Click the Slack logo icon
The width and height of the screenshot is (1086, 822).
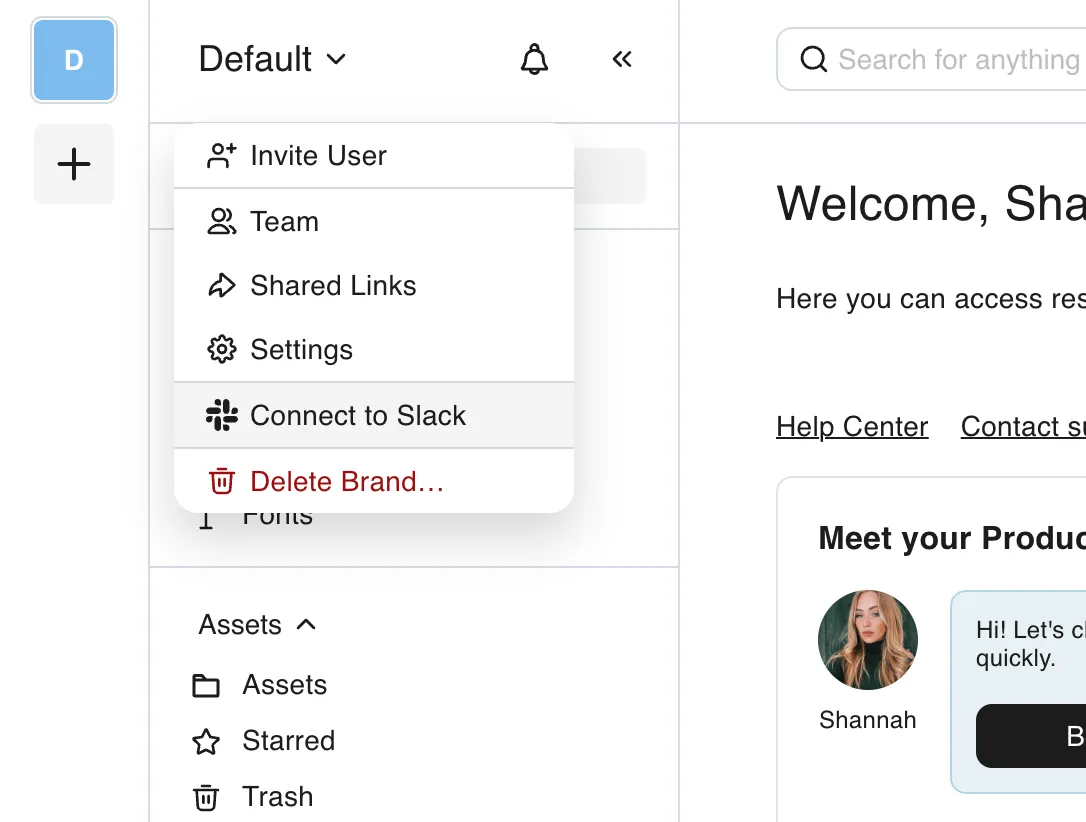tap(222, 416)
